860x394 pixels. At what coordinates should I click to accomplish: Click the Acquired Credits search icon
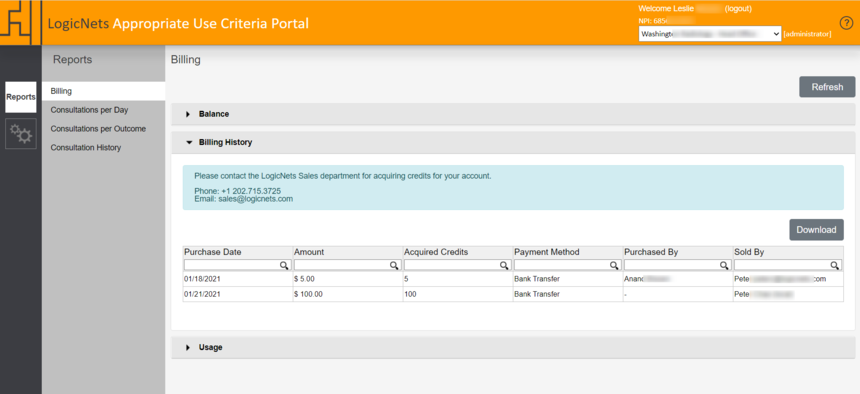point(504,265)
